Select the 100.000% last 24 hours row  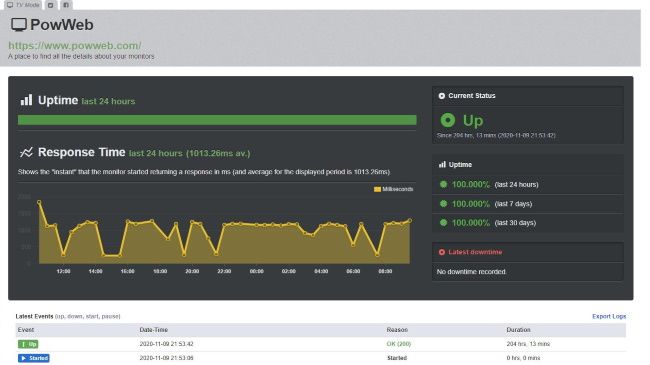[528, 185]
